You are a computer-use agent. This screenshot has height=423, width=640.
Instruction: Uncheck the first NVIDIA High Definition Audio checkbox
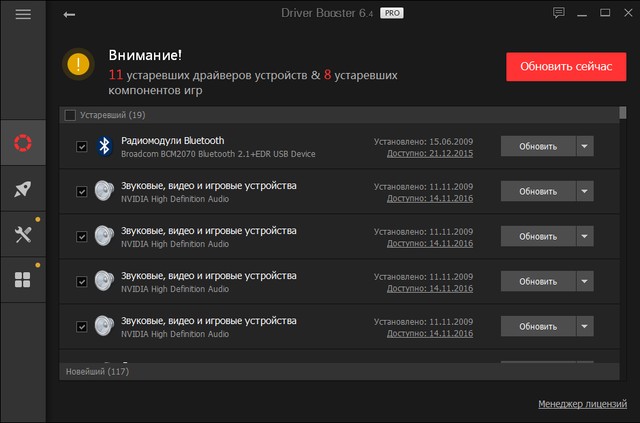point(82,192)
